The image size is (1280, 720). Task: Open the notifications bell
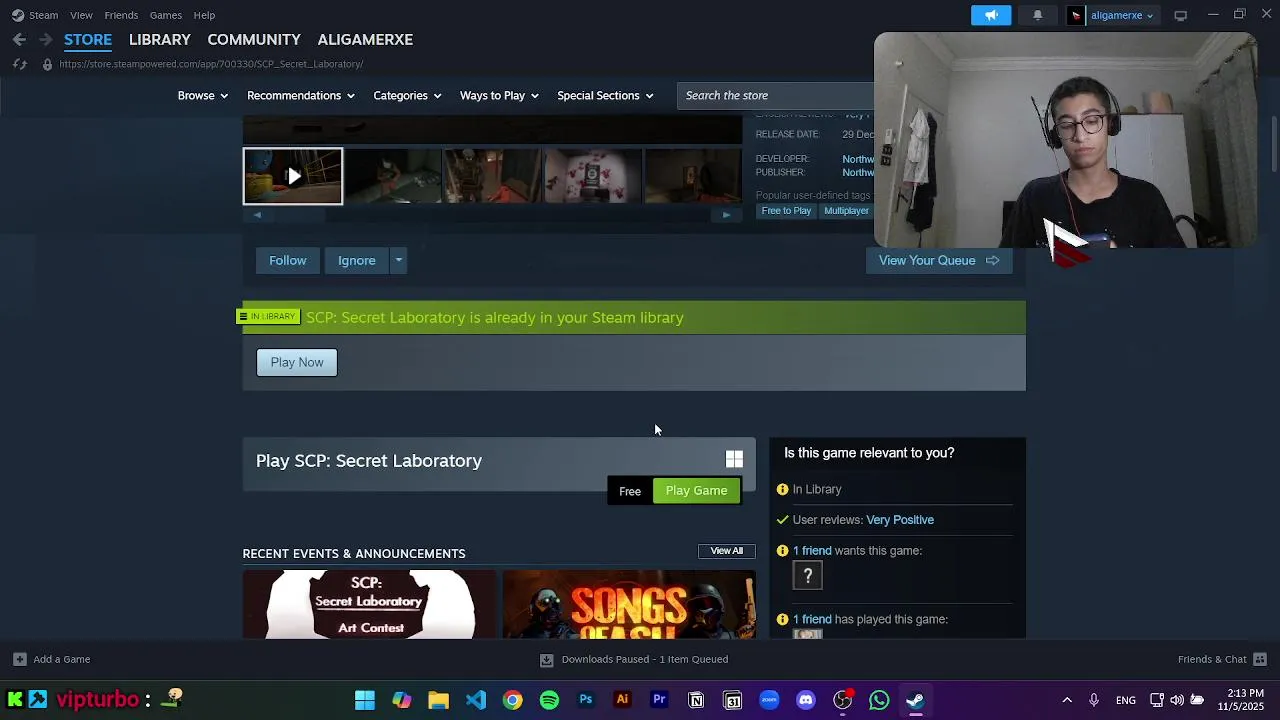point(1037,15)
